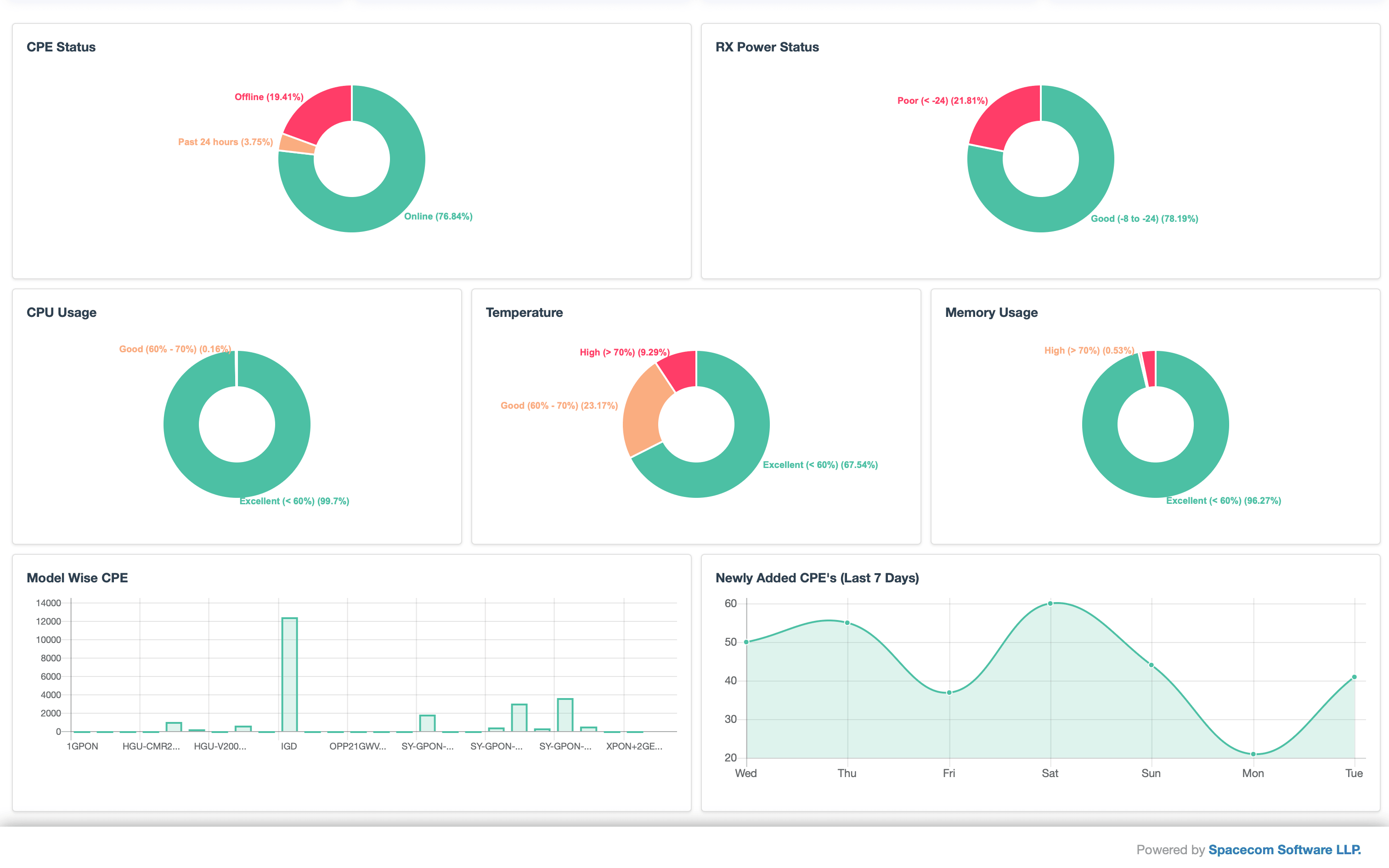Click the 'High (> 70%) (0.53%)' Memory label
The image size is (1389, 868).
click(1089, 351)
